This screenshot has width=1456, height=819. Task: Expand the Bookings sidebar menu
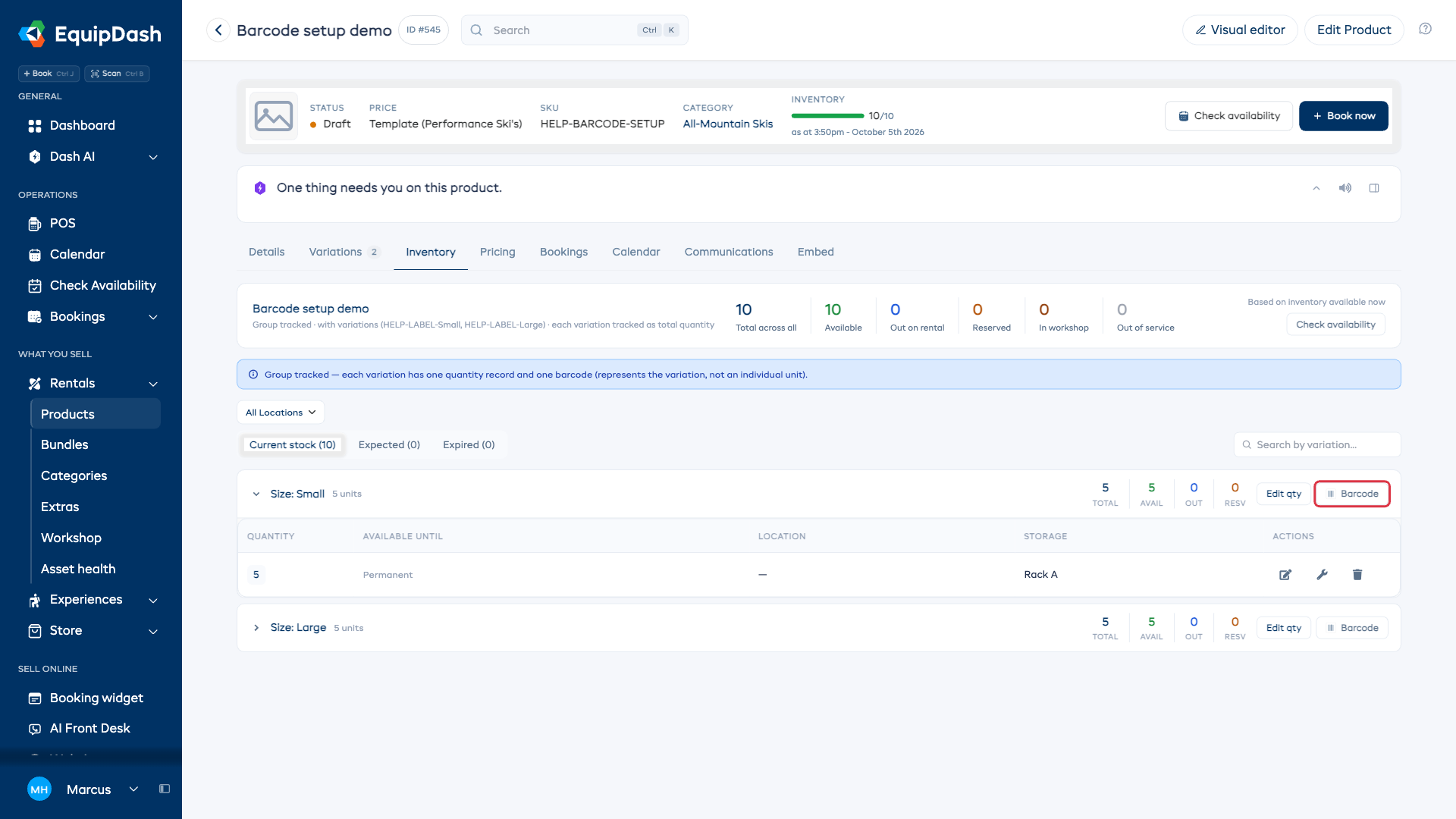(x=153, y=317)
